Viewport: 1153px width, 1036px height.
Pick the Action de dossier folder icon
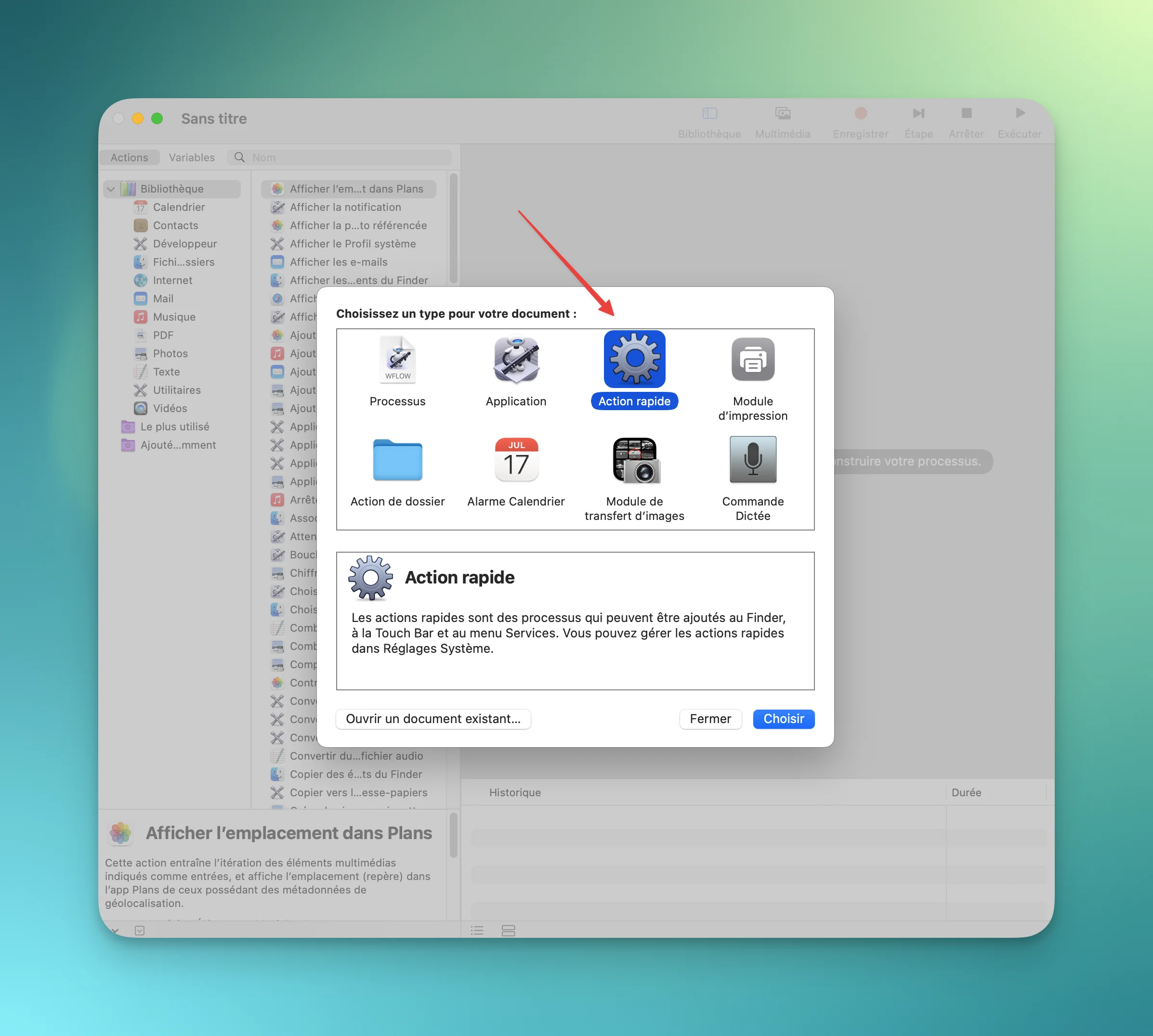[397, 460]
